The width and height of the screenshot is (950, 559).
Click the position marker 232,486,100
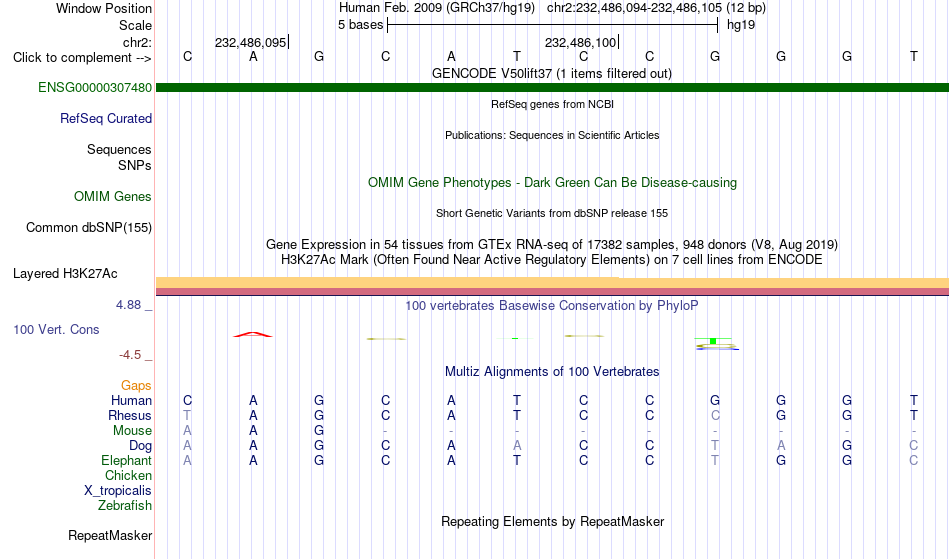tap(580, 43)
